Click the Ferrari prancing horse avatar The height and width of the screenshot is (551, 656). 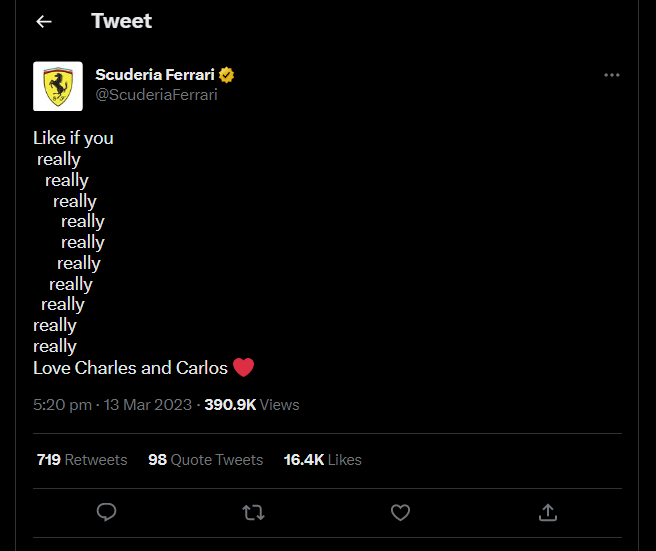58,86
